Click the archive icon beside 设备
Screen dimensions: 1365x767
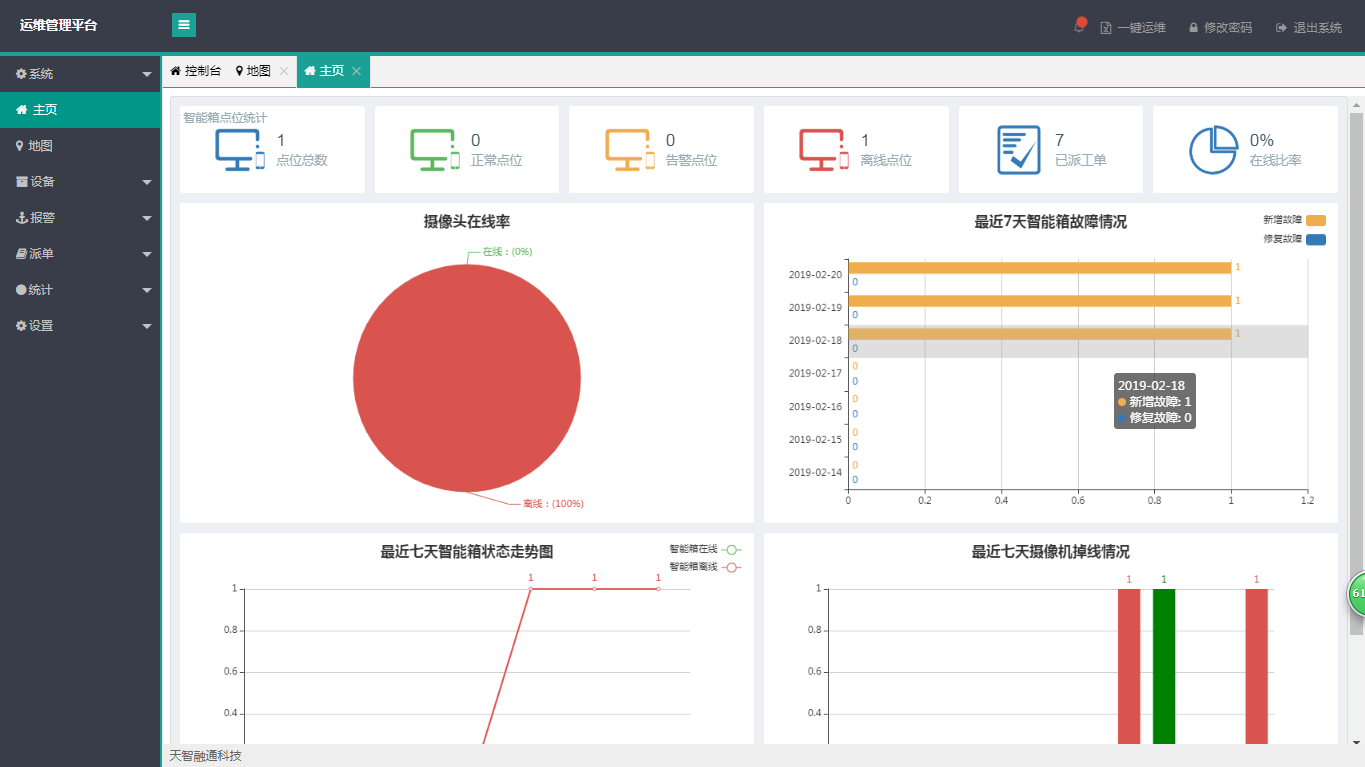click(21, 182)
